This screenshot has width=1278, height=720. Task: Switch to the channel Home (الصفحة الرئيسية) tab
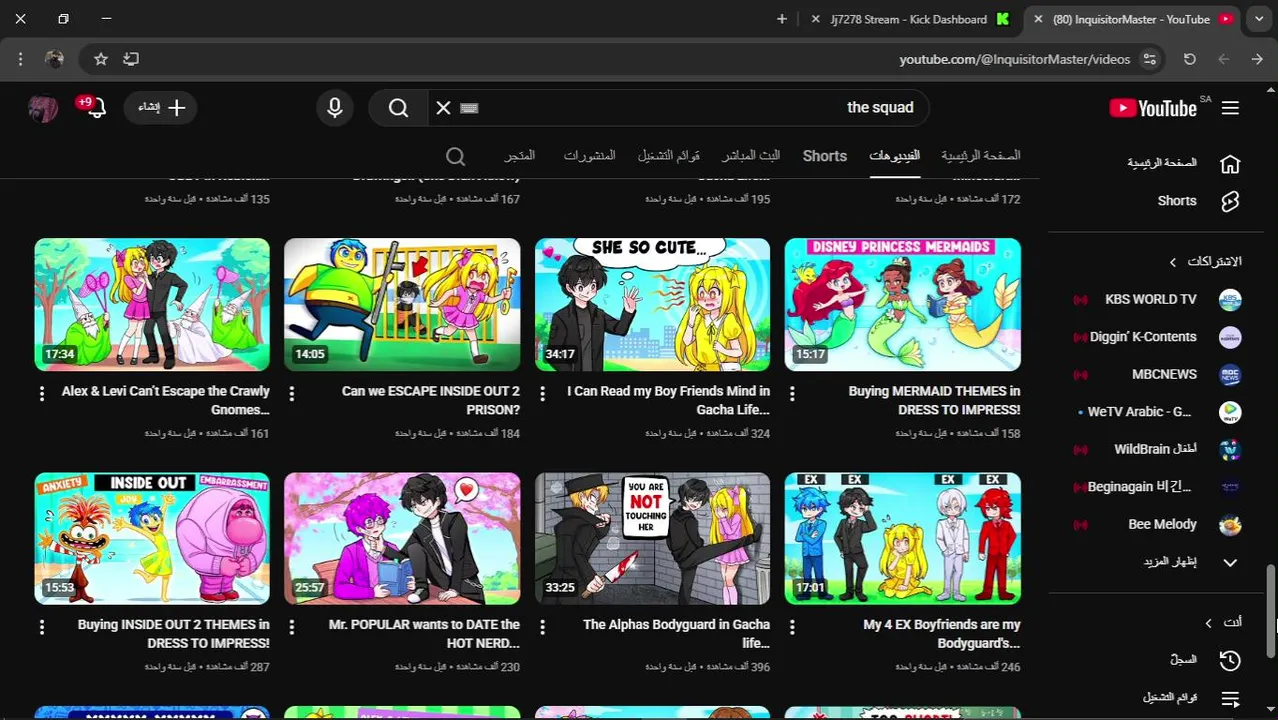980,156
